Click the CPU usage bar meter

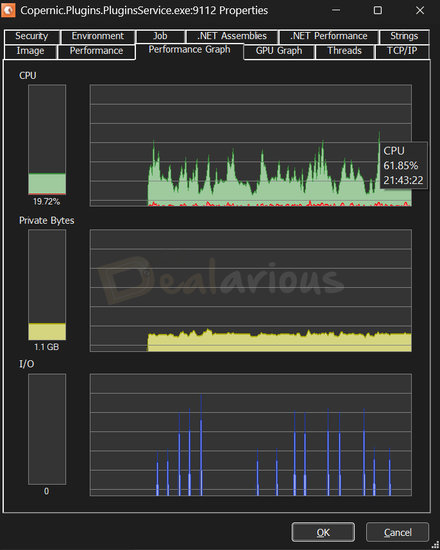tap(47, 140)
